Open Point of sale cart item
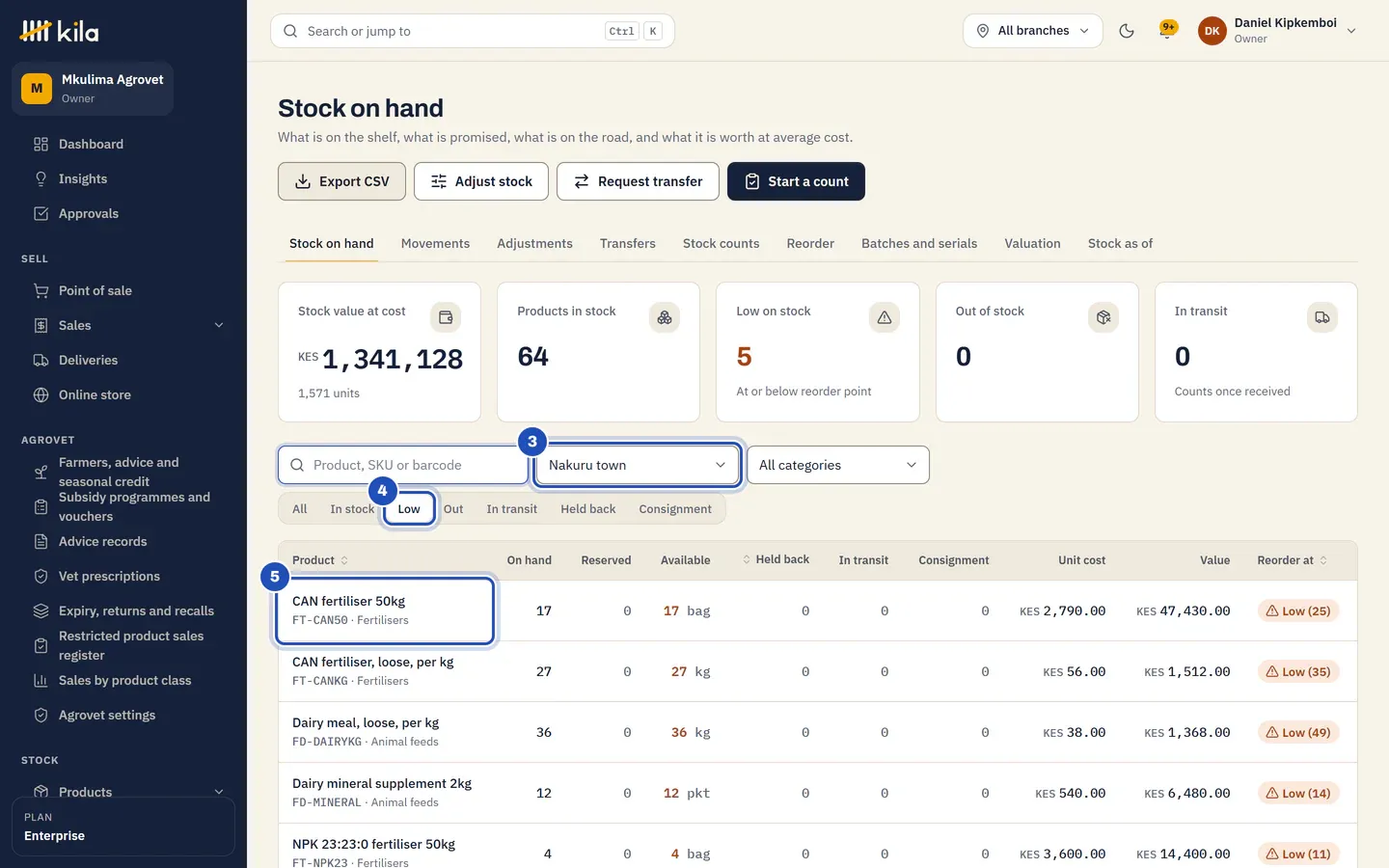 [123, 290]
